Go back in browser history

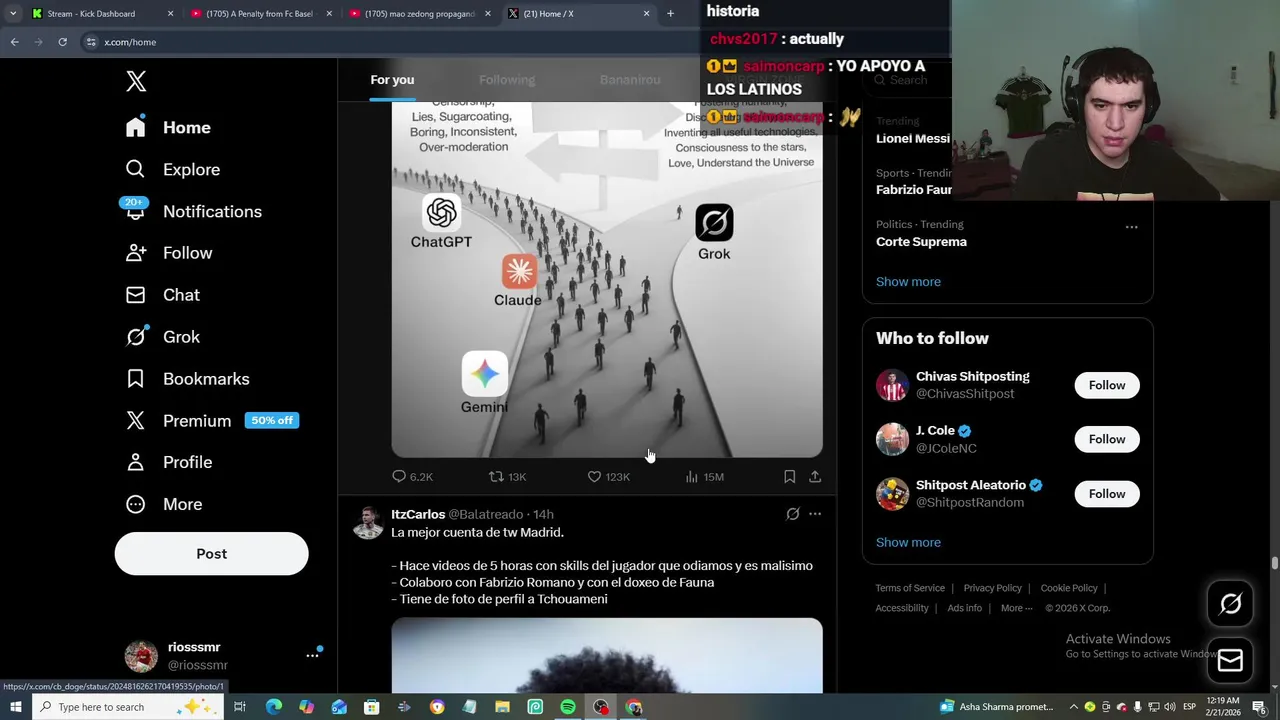(x=14, y=42)
